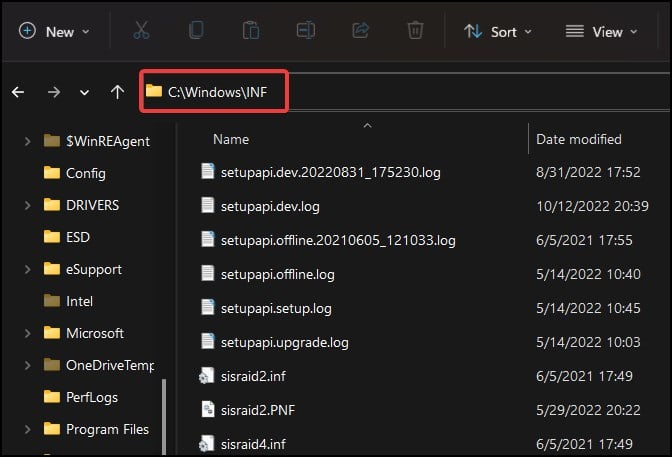Screen dimensions: 672x457
Task: Go forward with the right arrow
Action: (x=54, y=92)
